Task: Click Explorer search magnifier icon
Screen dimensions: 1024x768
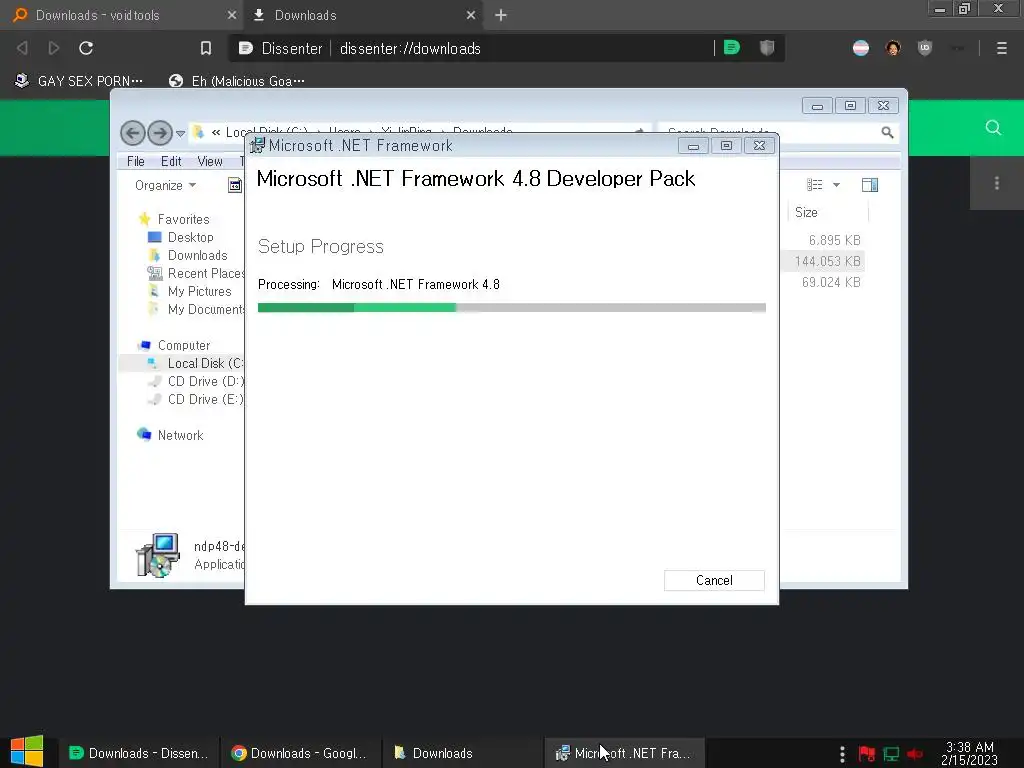Action: (x=887, y=133)
